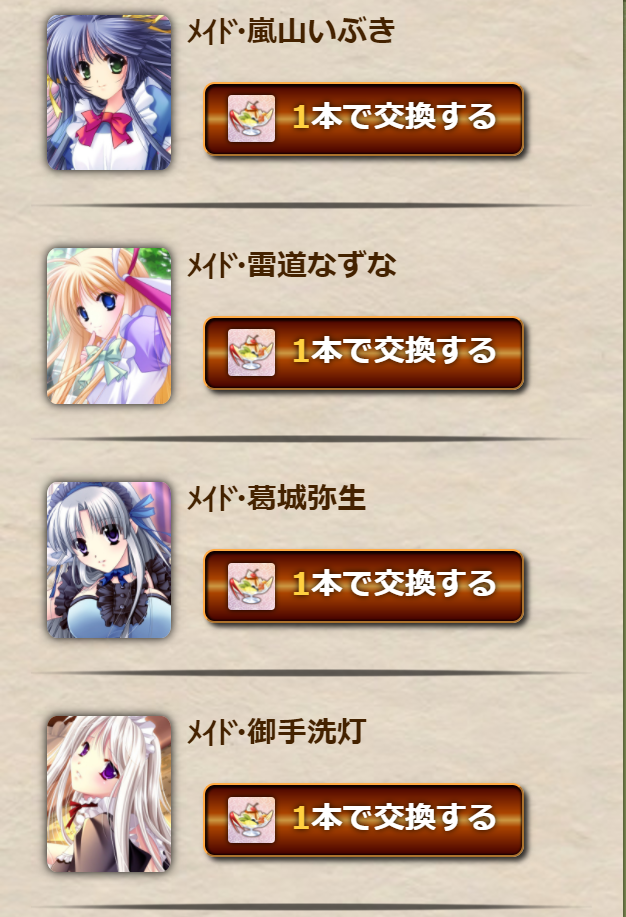626x917 pixels.
Task: Open the 嵐山いぶき character portrait
Action: click(x=109, y=92)
